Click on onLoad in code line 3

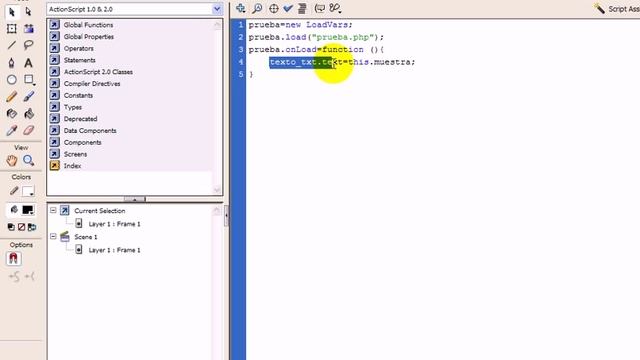point(301,49)
